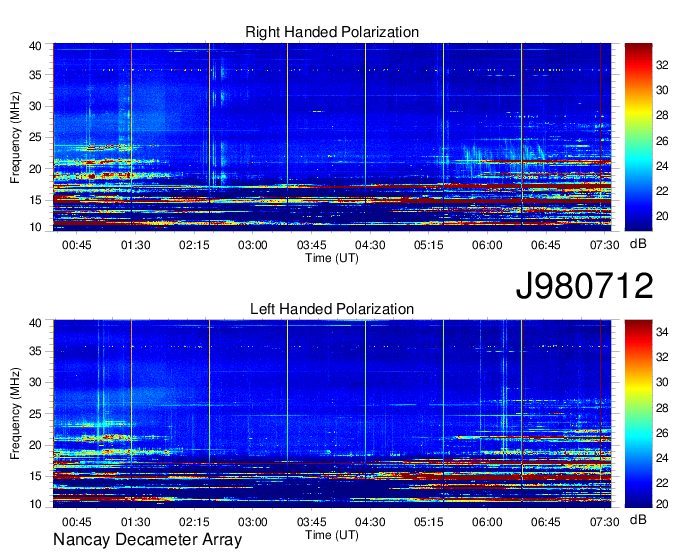Click the Right Handed plot's color scale bar
The height and width of the screenshot is (552, 680).
pyautogui.click(x=638, y=137)
